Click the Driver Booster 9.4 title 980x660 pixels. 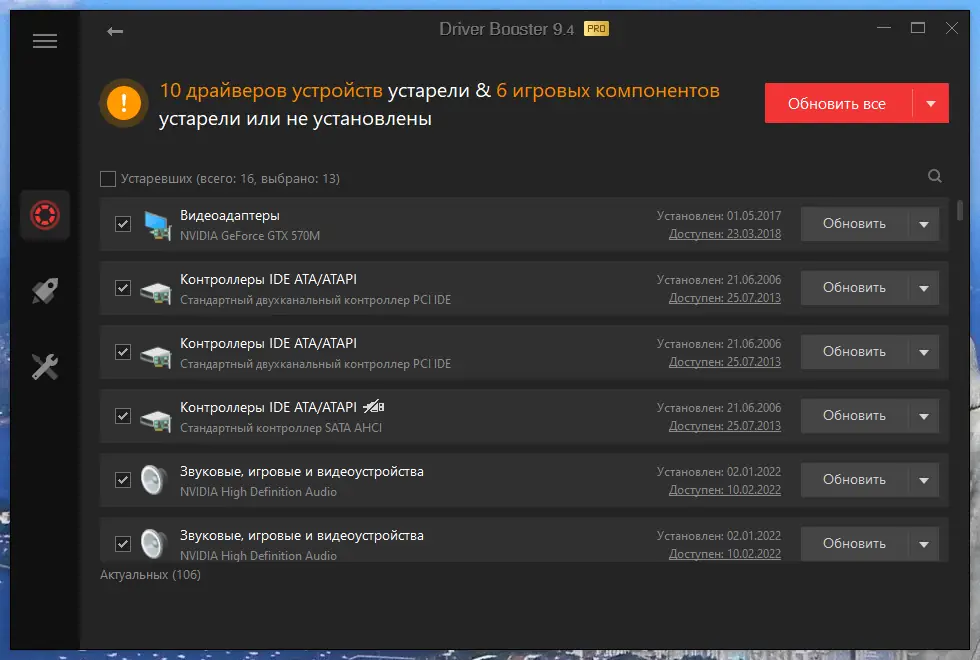(506, 29)
